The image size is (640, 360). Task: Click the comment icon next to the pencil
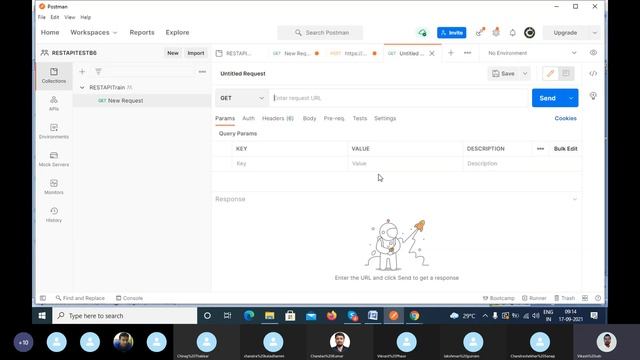(x=566, y=73)
